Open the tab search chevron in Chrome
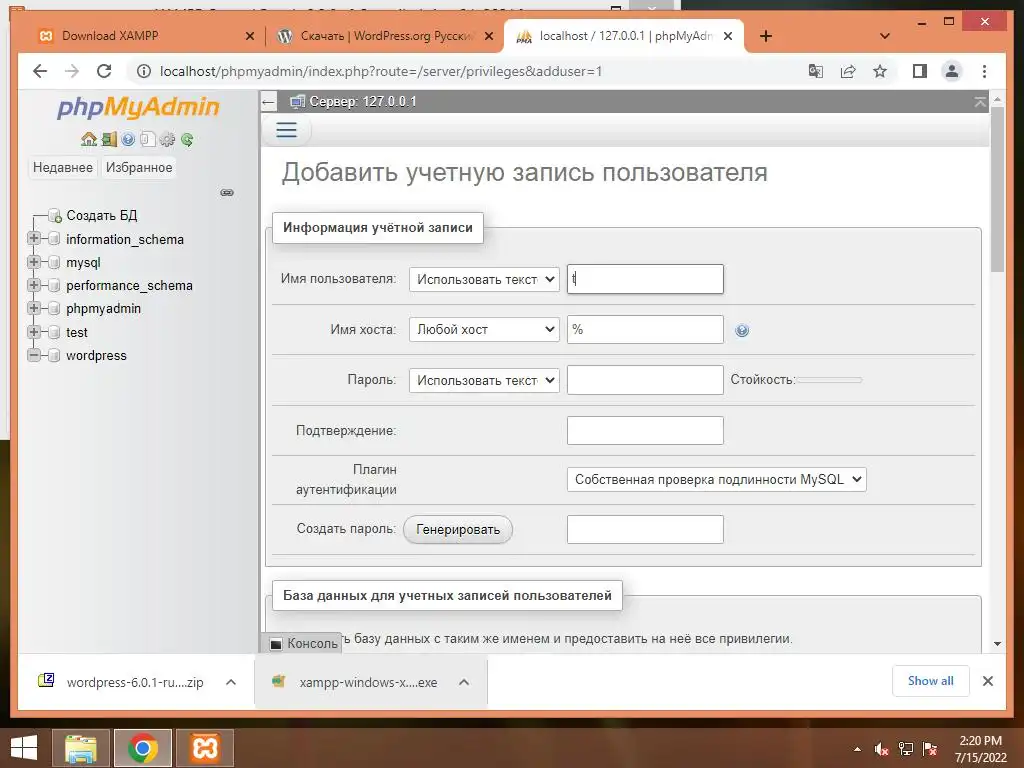The width and height of the screenshot is (1024, 768). pos(885,36)
